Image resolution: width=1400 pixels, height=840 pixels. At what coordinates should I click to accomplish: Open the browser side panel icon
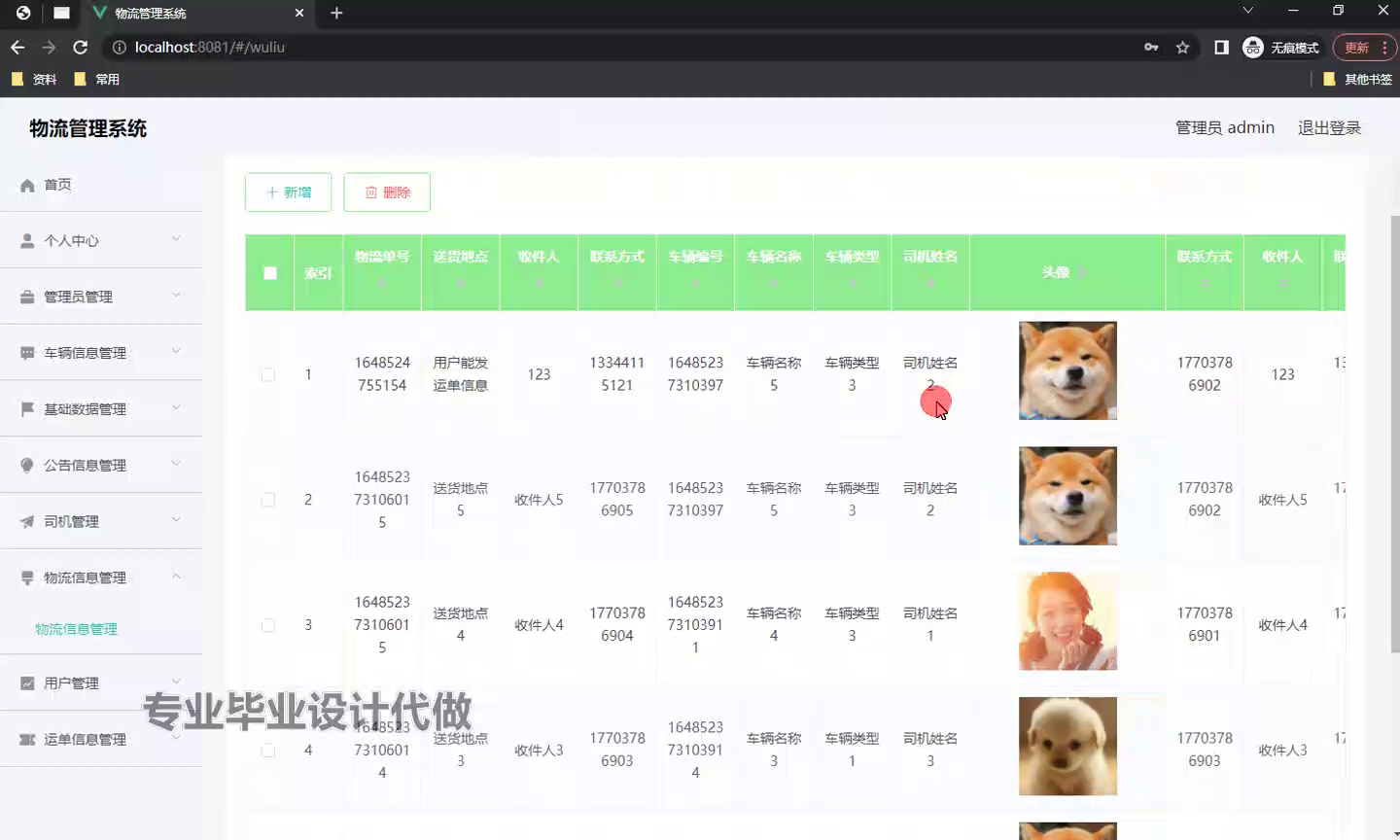tap(1221, 47)
